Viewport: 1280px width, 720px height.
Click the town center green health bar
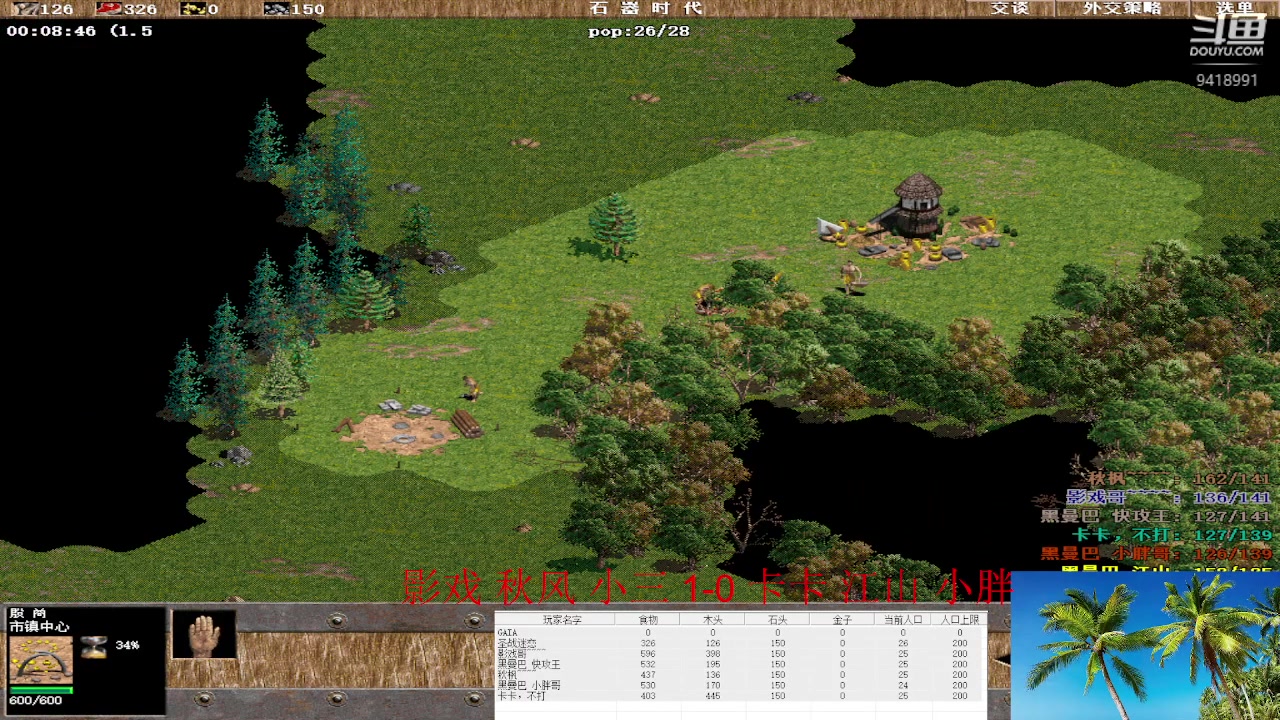[x=41, y=690]
